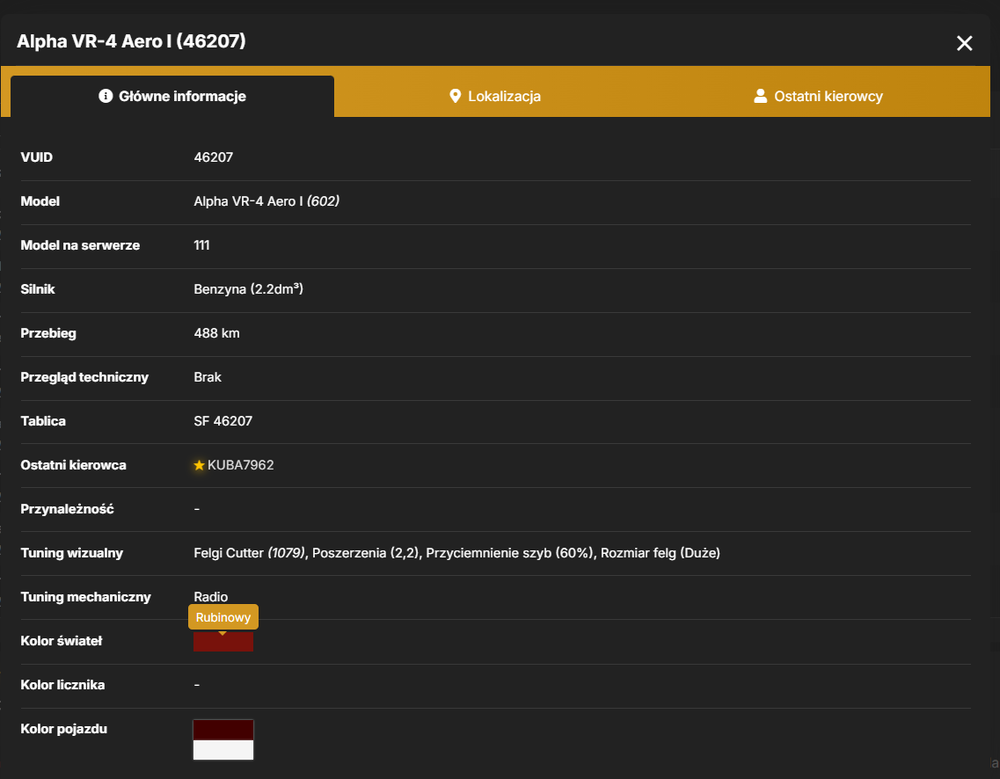Close the Alpha VR-4 Aero I dialog
The height and width of the screenshot is (779, 1000).
[x=964, y=43]
